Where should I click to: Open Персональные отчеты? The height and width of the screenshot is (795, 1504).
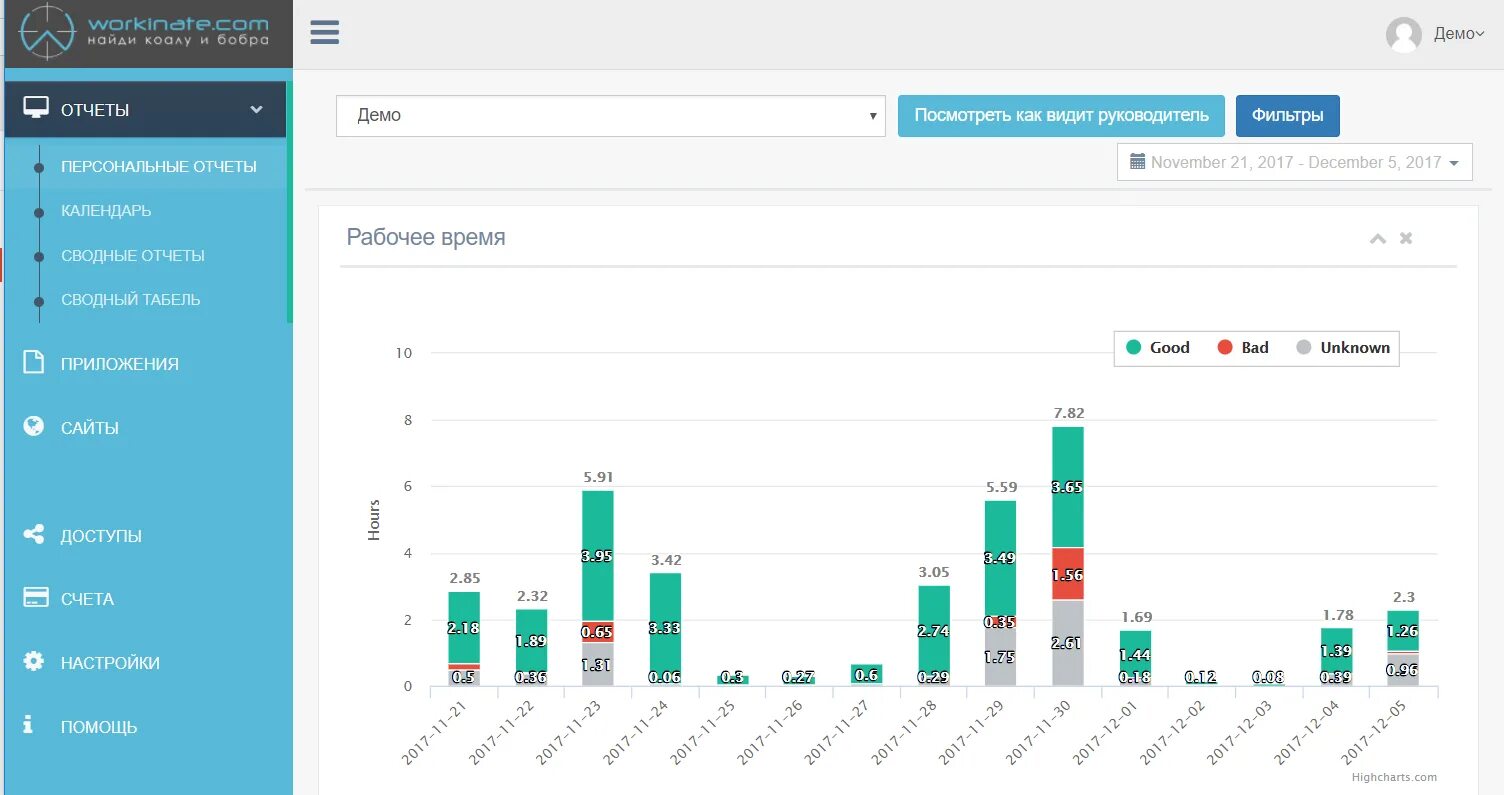coord(159,166)
